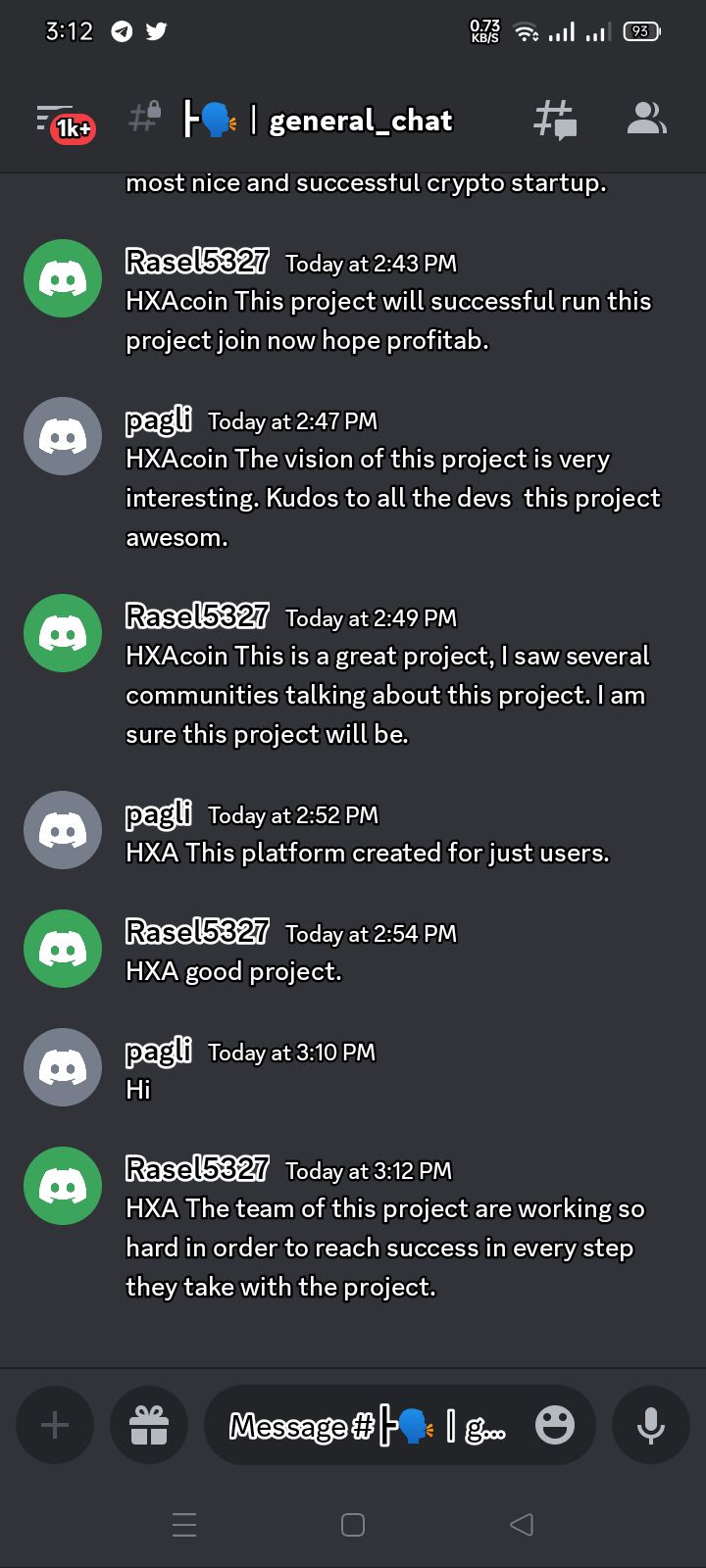Tap Android recent apps menu button

pyautogui.click(x=184, y=1524)
